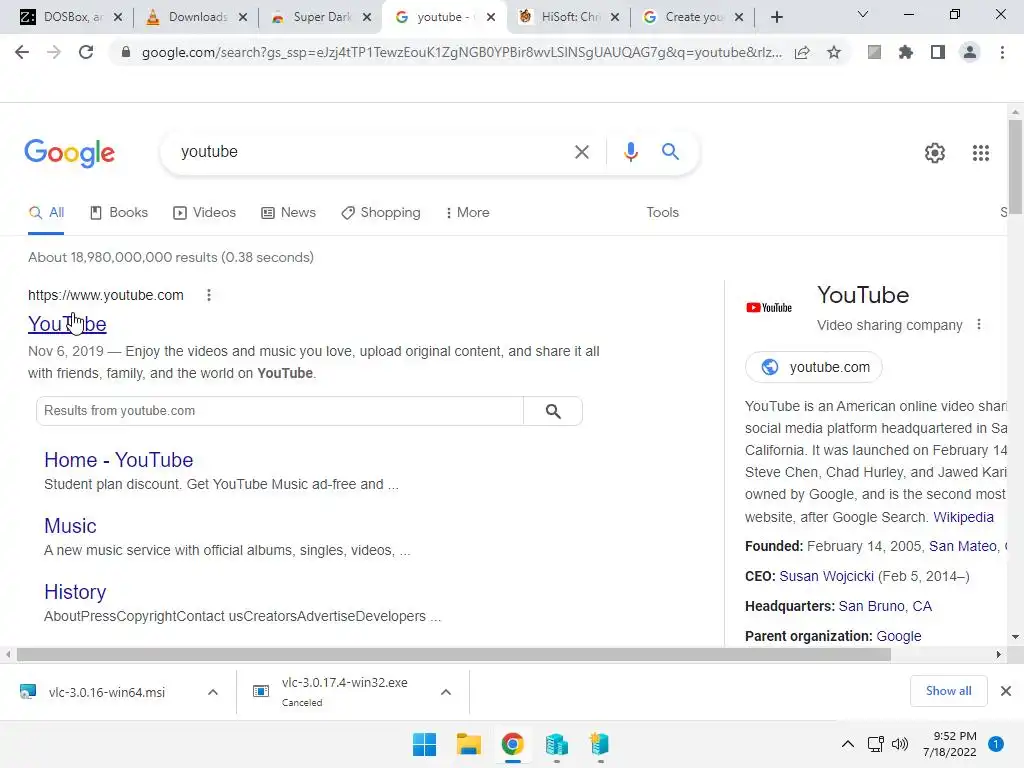Click Show all downloads
Viewport: 1024px width, 768px height.
tap(948, 691)
